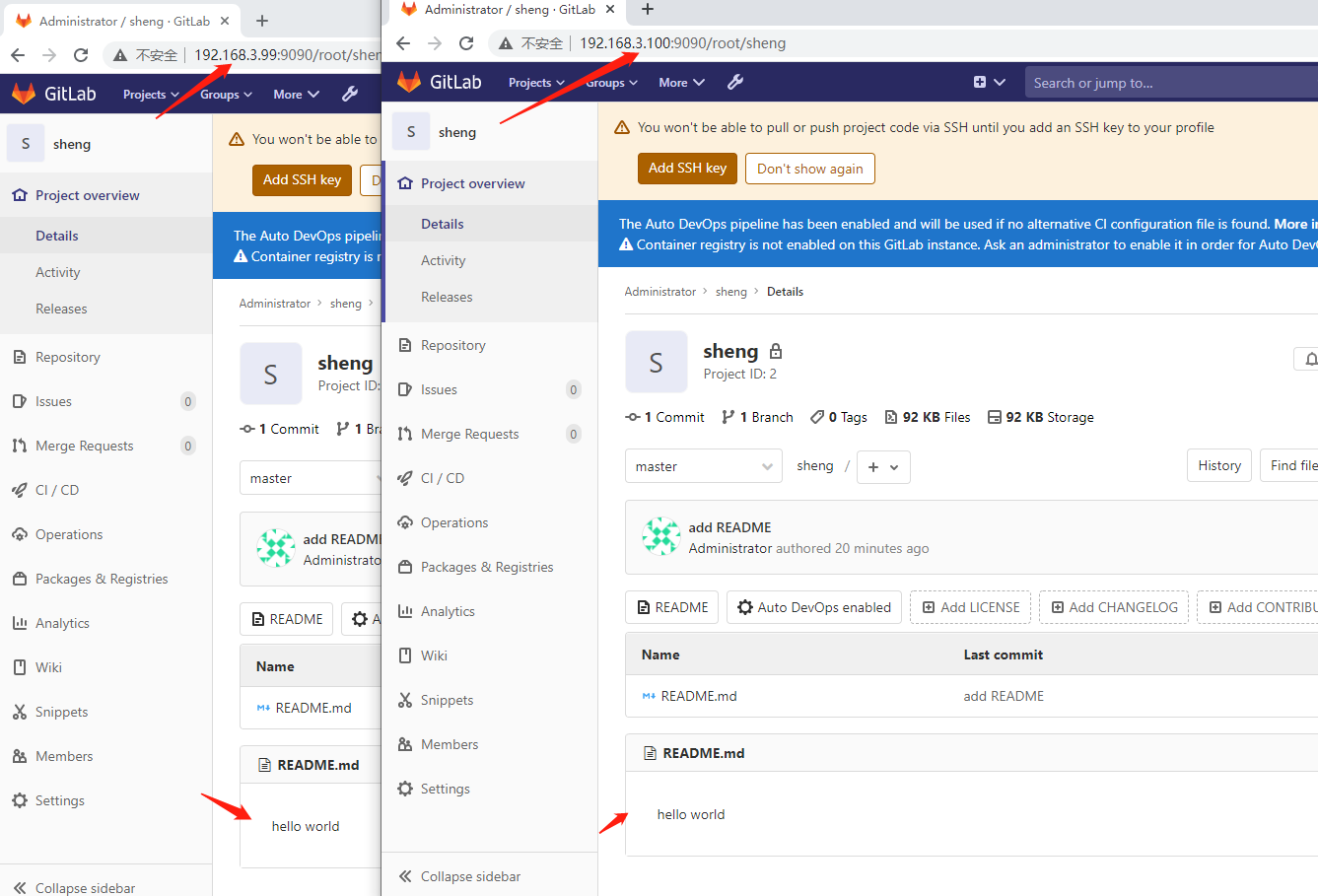Open Admin Area wrench icon in back window
Screen dimensions: 1318x896
(350, 94)
